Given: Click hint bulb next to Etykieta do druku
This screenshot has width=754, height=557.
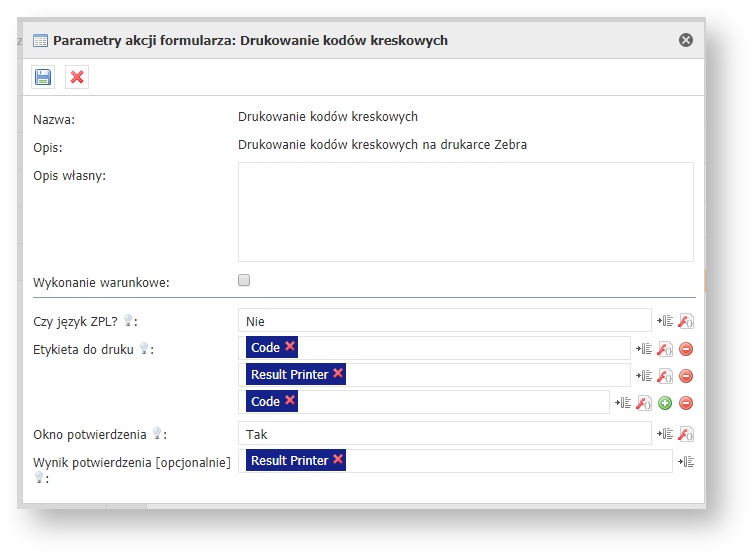Looking at the screenshot, I should (x=144, y=349).
